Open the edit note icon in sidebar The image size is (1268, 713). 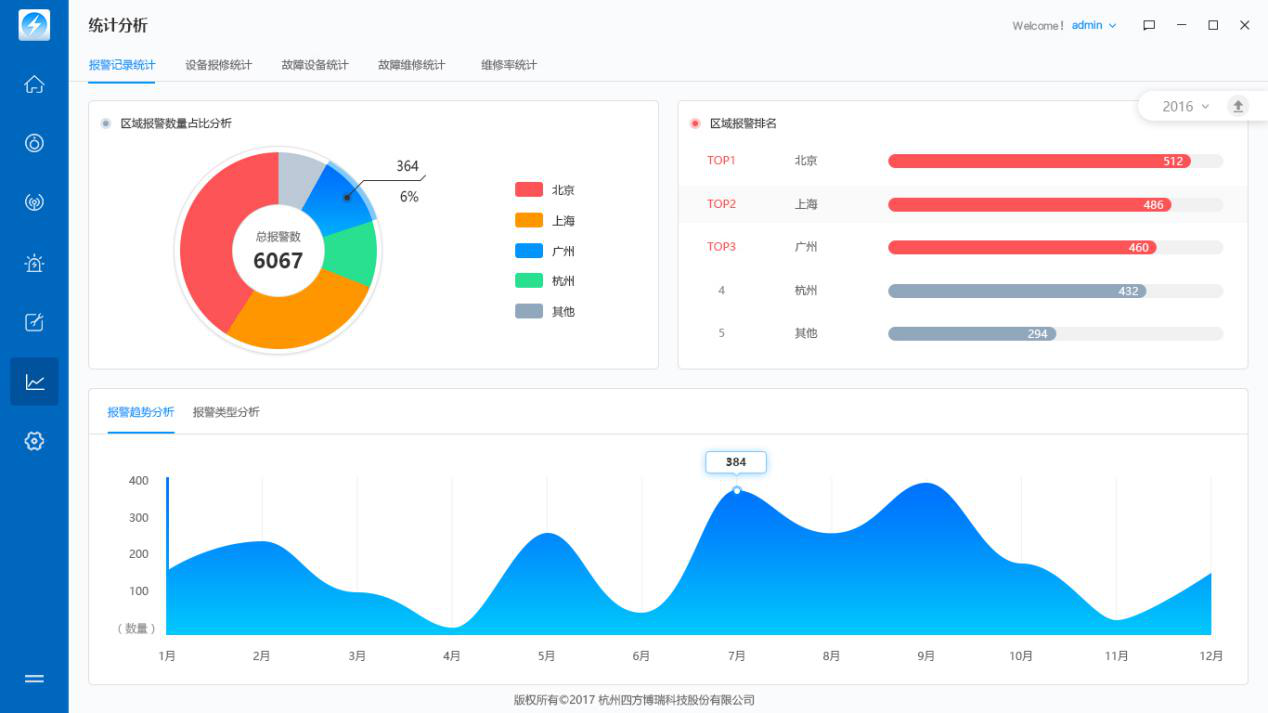(34, 322)
